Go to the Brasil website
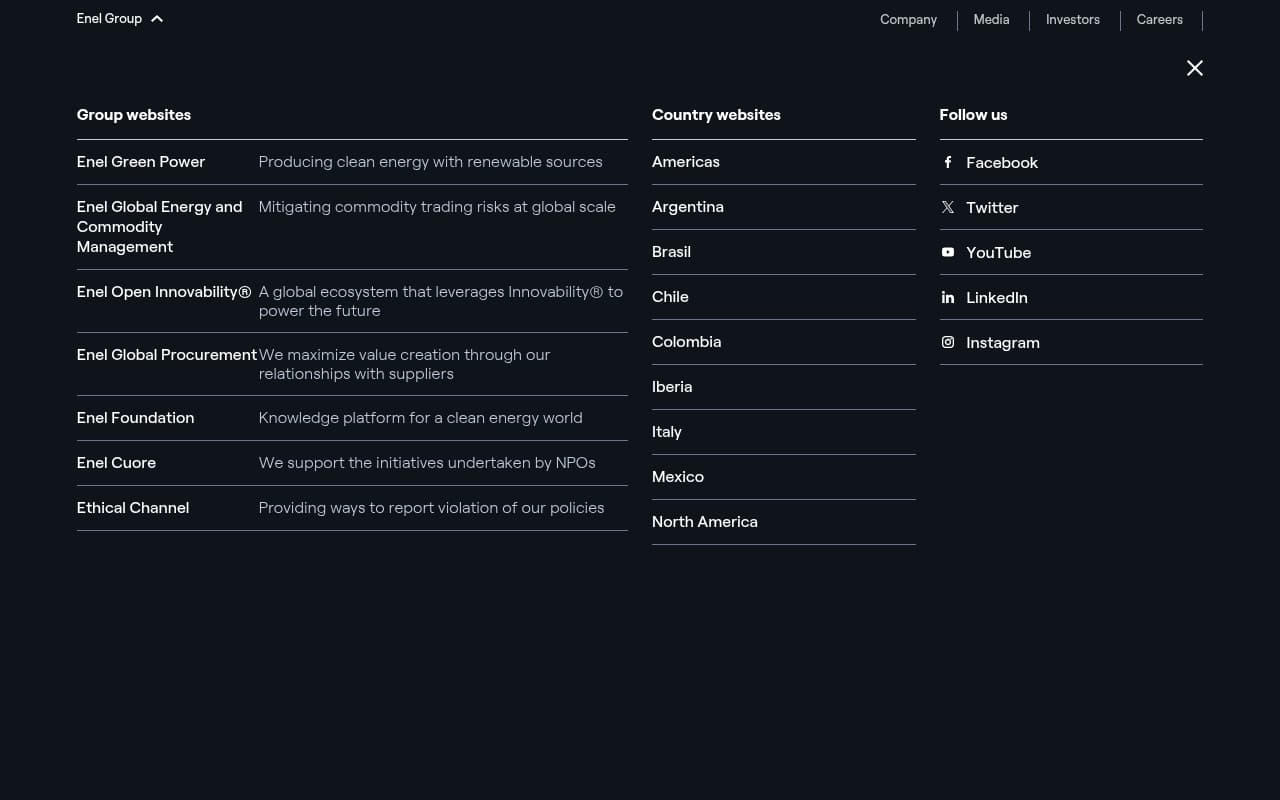The width and height of the screenshot is (1280, 800). coord(671,252)
